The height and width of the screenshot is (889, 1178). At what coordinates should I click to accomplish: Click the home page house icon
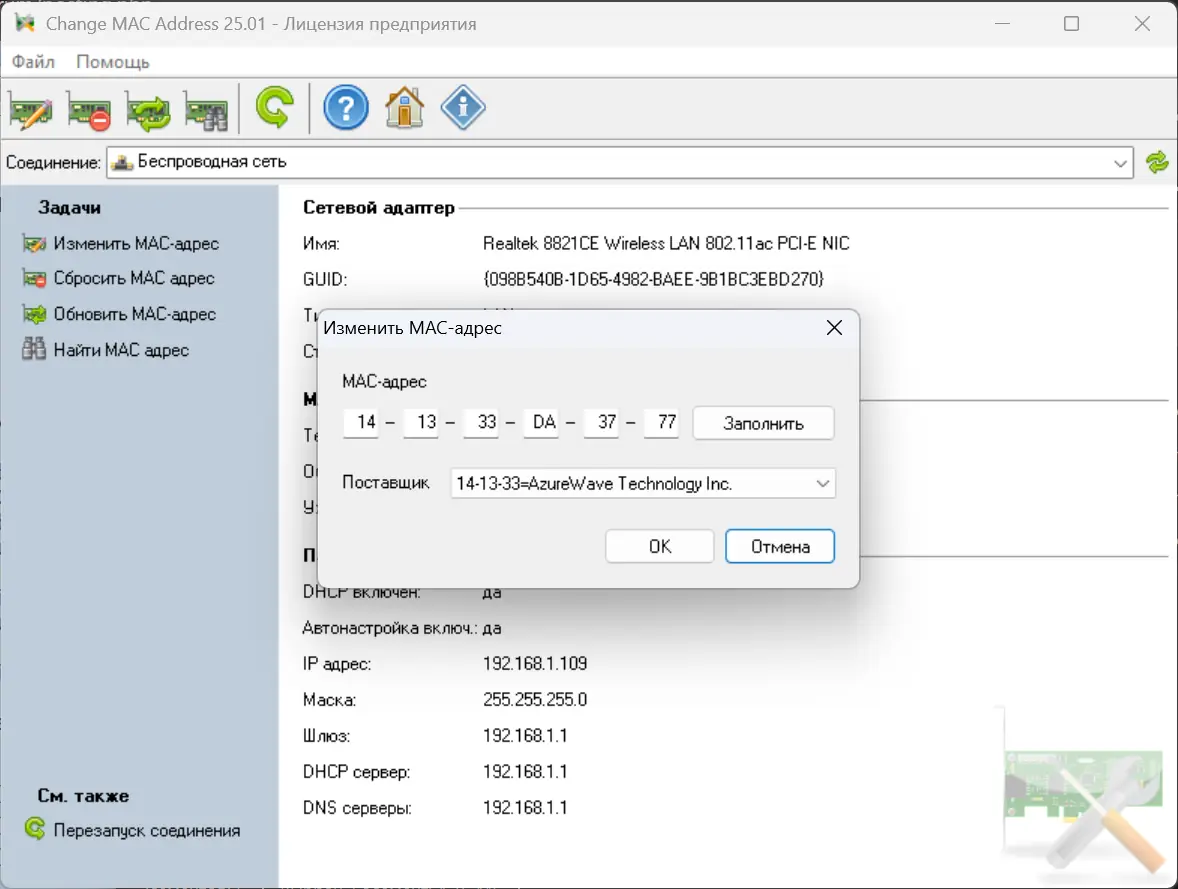pos(404,108)
